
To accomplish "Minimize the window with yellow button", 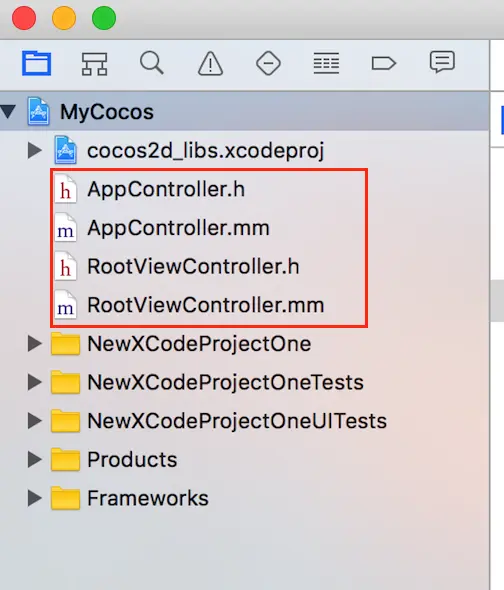I will pyautogui.click(x=64, y=18).
